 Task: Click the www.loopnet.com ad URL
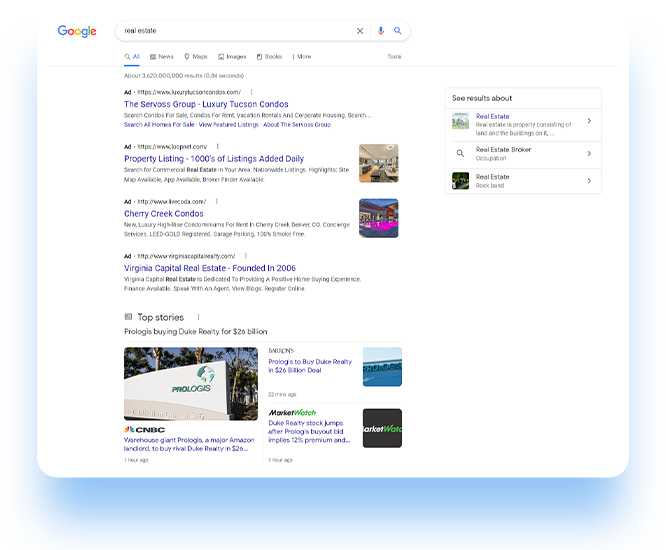click(x=172, y=147)
